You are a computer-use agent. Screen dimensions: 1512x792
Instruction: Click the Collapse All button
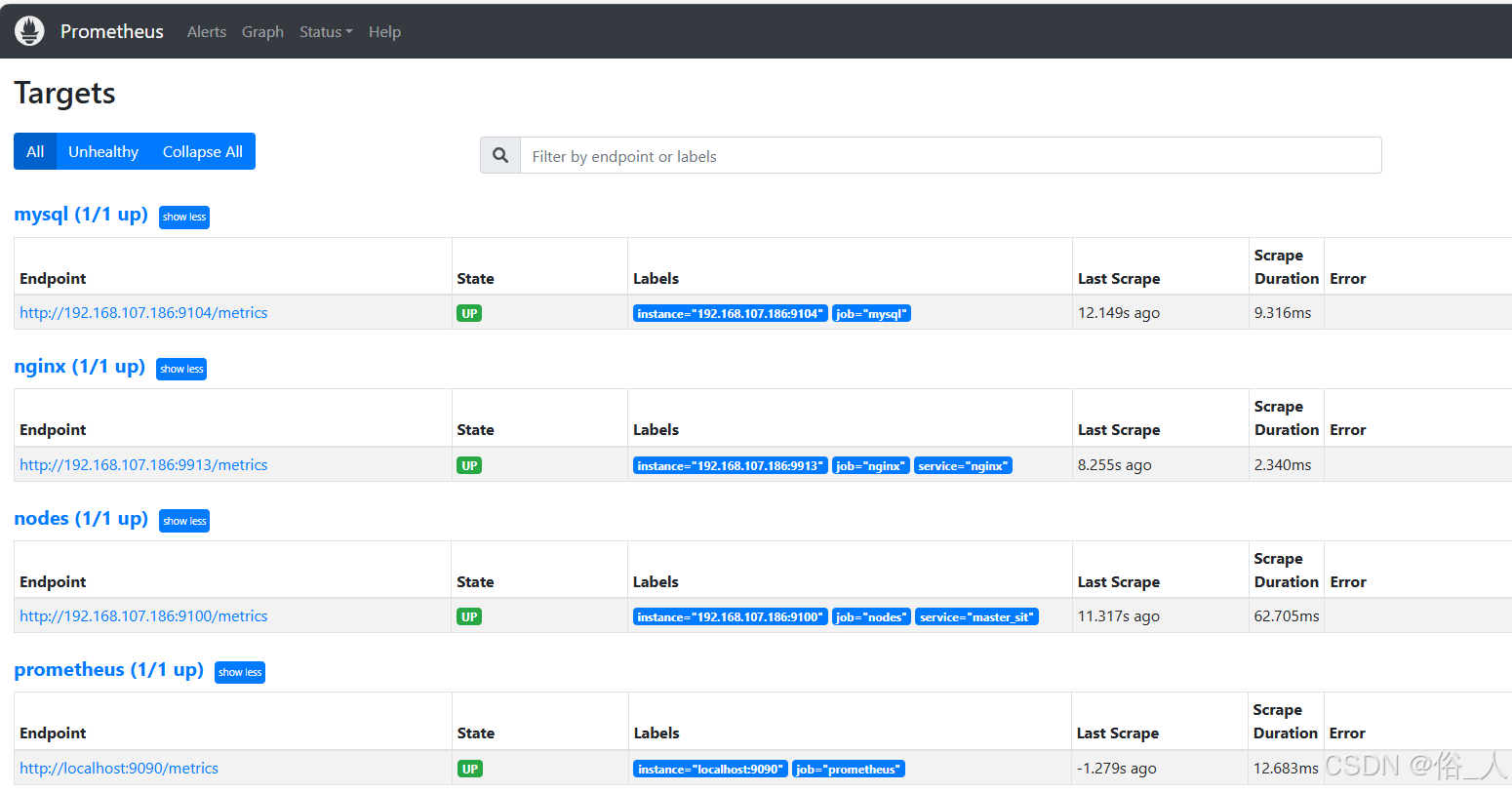(203, 151)
